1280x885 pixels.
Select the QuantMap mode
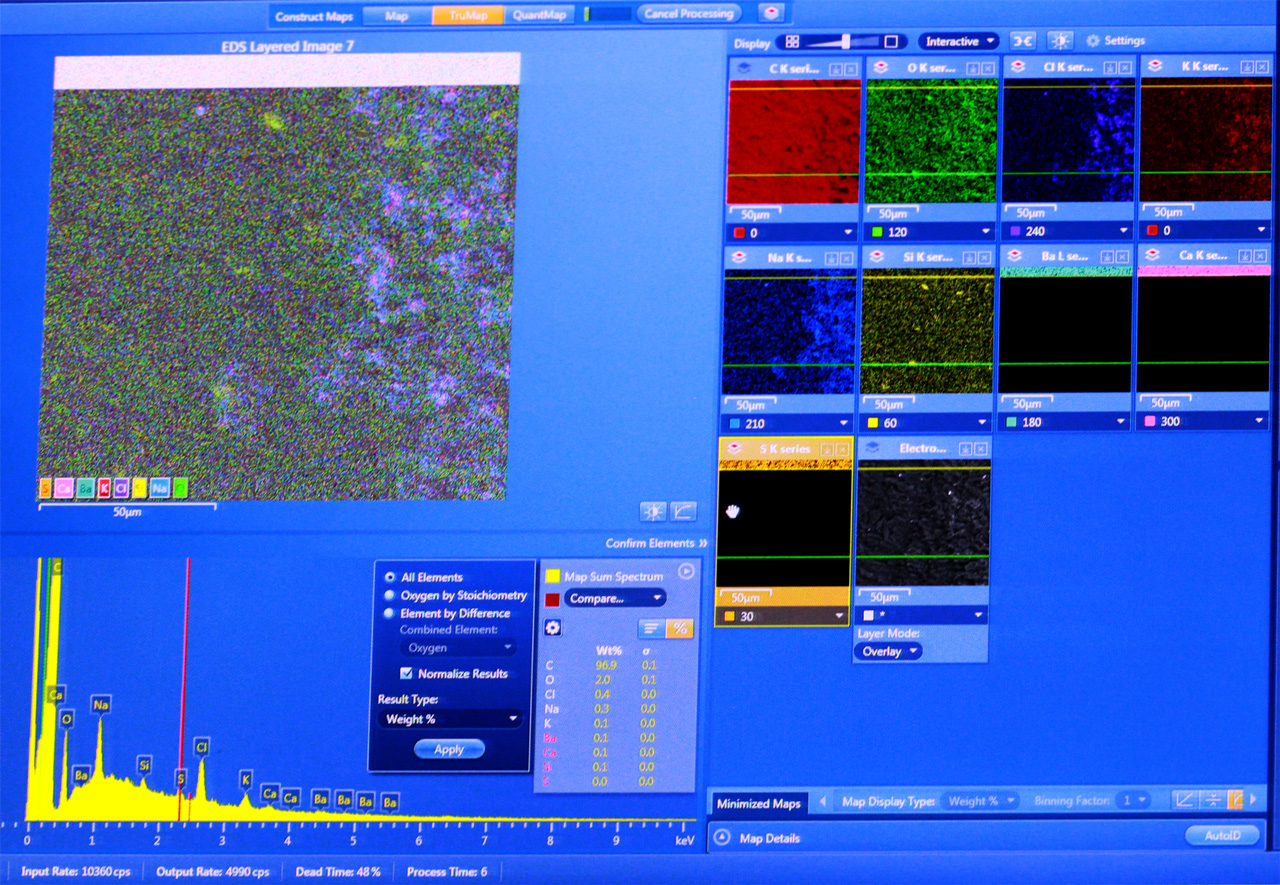pos(539,15)
